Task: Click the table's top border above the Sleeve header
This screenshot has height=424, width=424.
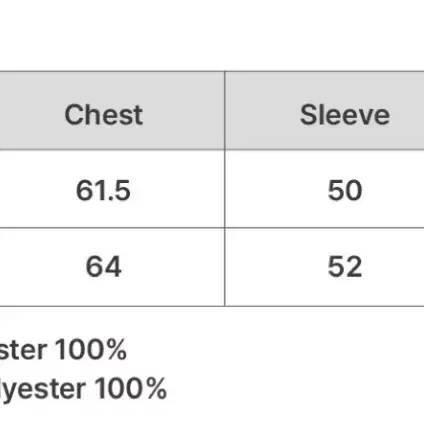Action: tap(325, 71)
